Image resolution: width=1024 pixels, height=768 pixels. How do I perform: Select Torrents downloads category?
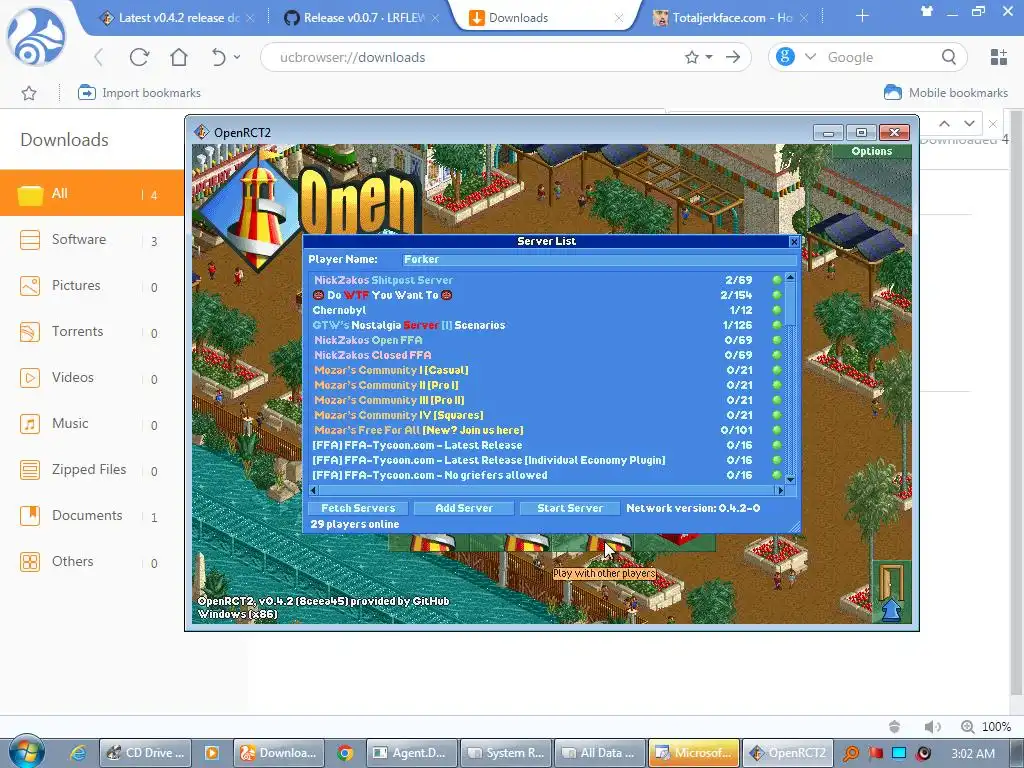coord(92,332)
